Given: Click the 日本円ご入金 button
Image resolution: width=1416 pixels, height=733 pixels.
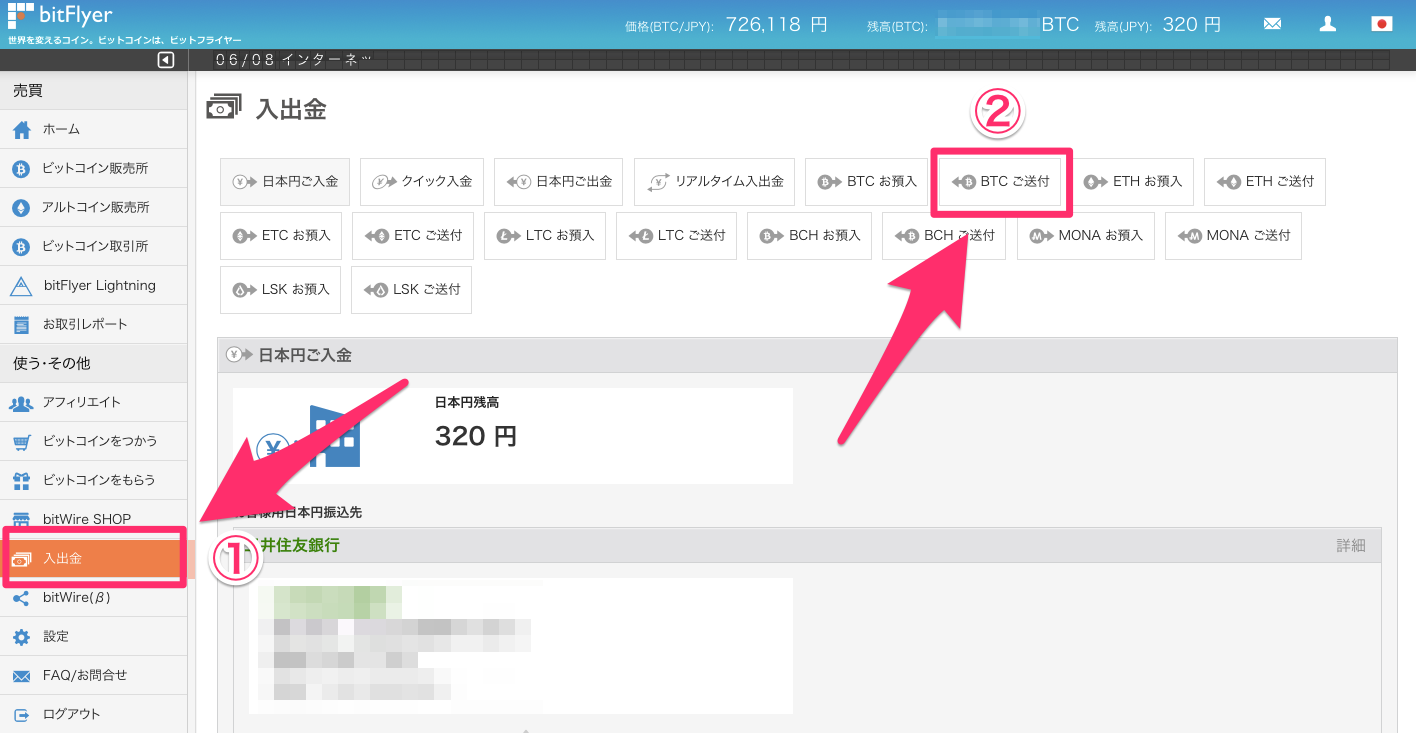Looking at the screenshot, I should click(x=285, y=182).
